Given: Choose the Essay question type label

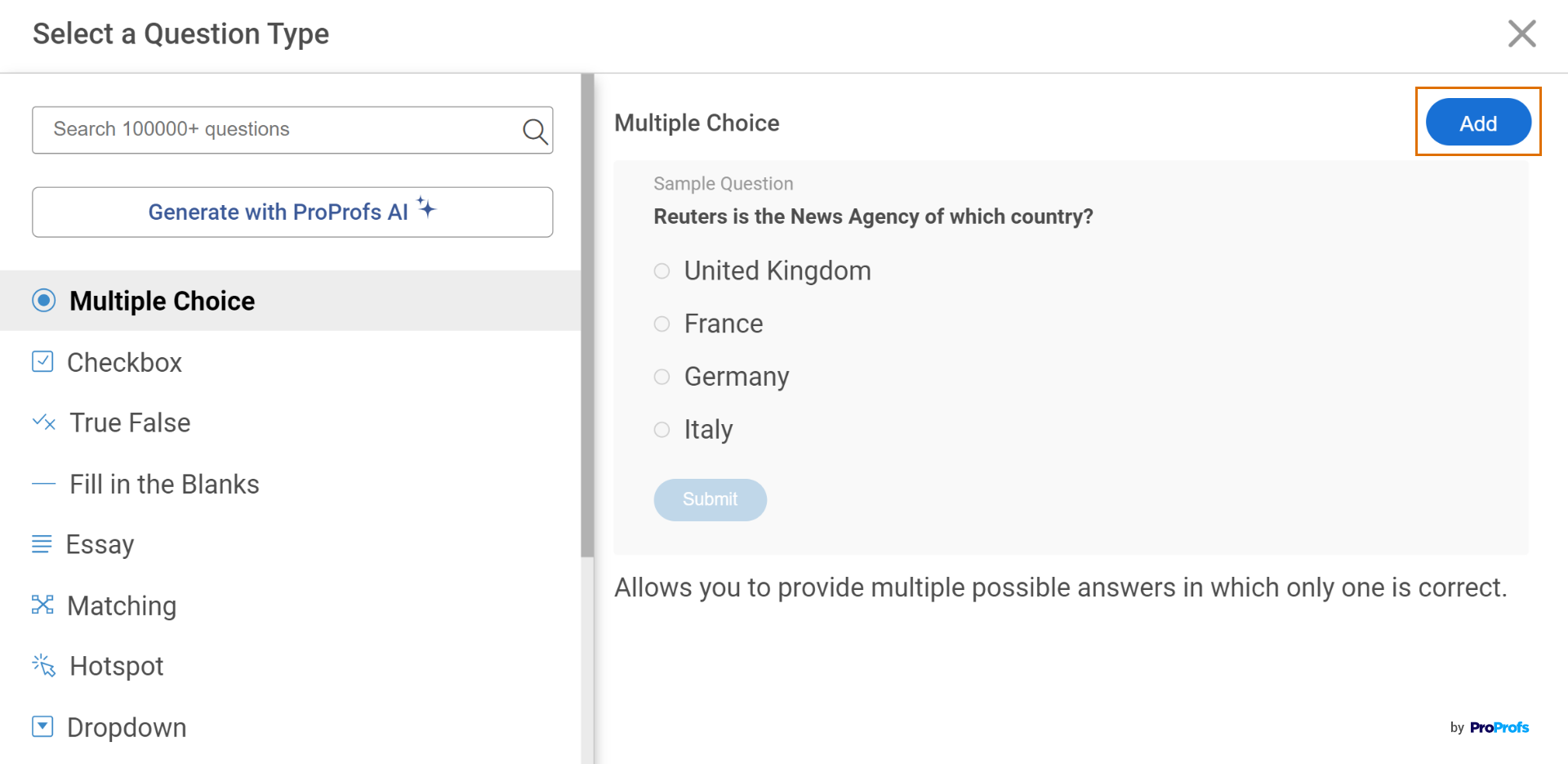Looking at the screenshot, I should (x=100, y=544).
